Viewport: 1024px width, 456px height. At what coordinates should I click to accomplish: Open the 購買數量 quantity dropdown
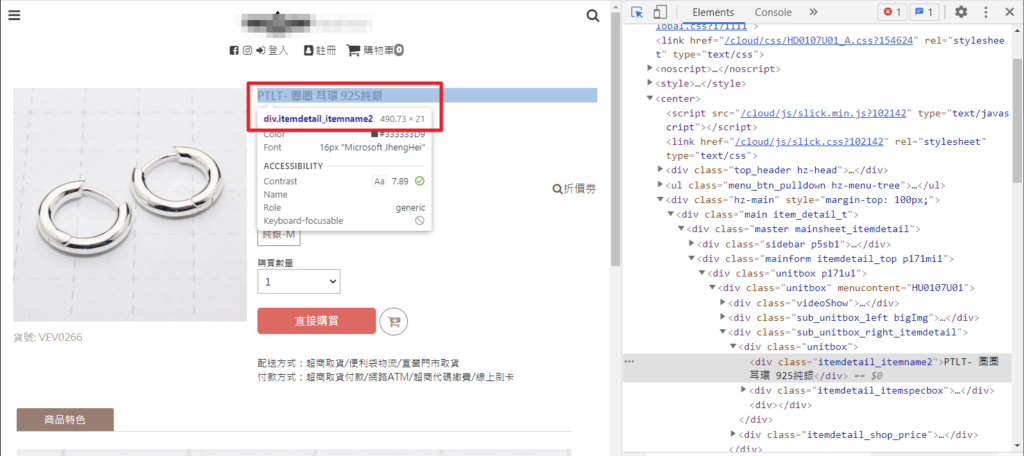pyautogui.click(x=299, y=282)
